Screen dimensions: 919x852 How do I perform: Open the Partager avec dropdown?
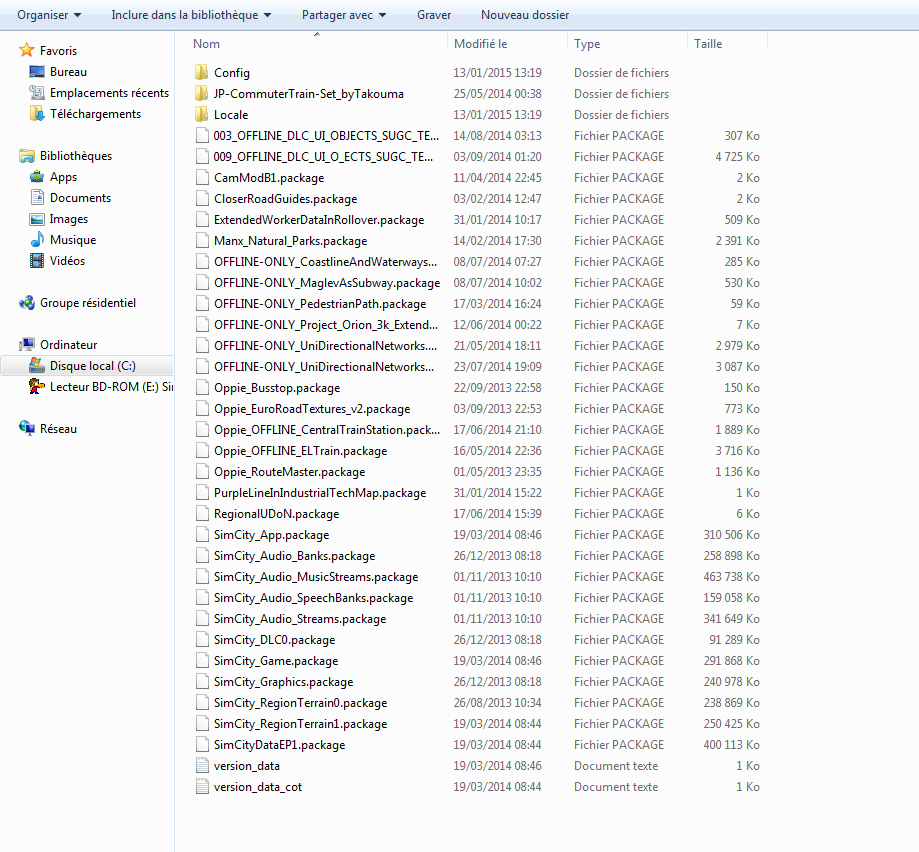[343, 15]
